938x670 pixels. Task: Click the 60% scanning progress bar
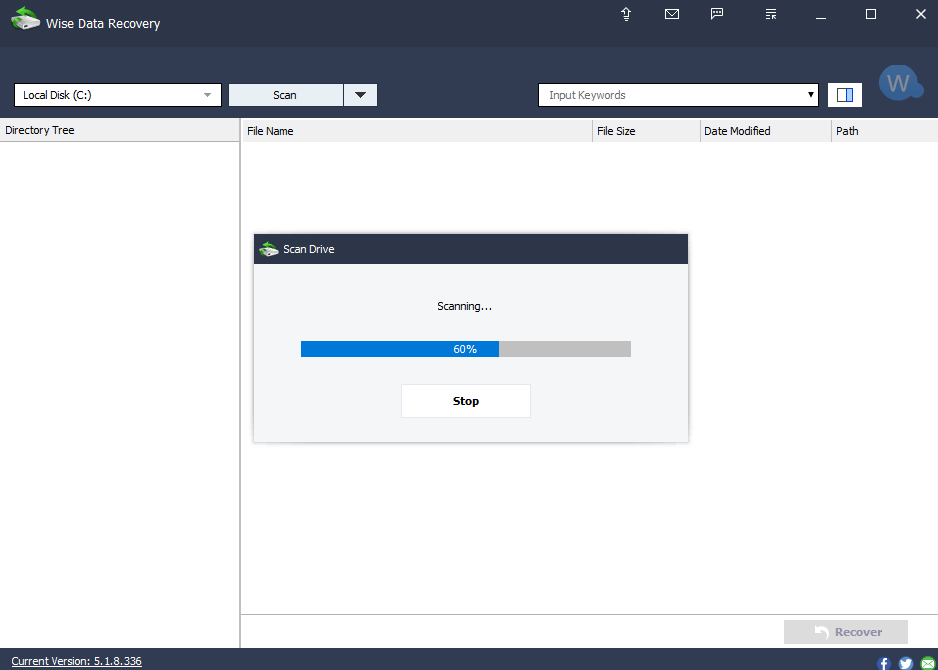[465, 349]
